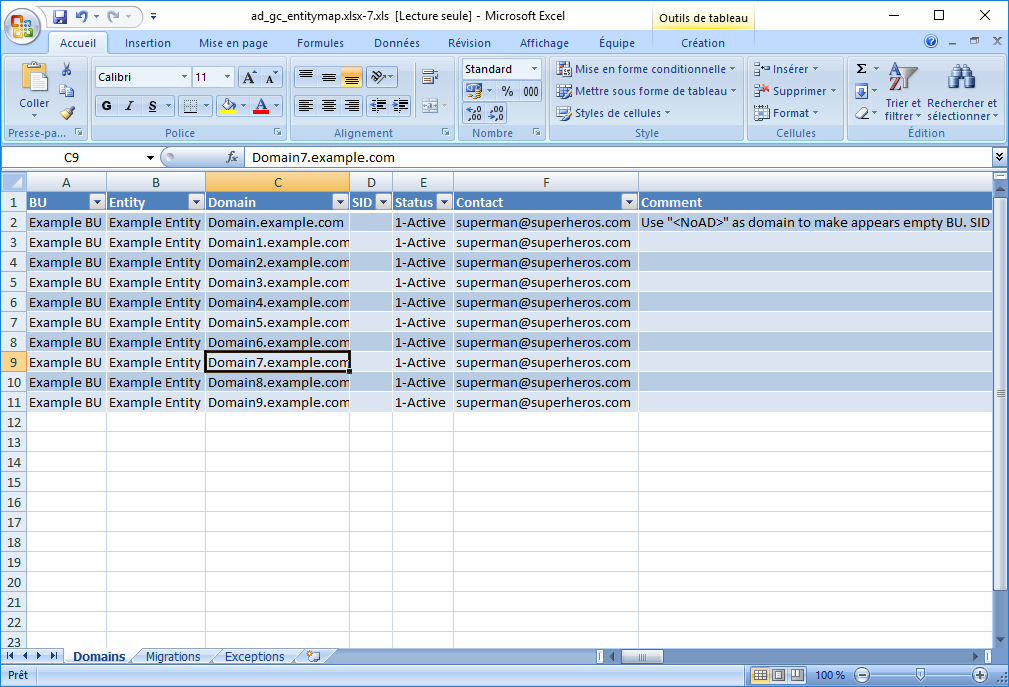The width and height of the screenshot is (1009, 687).
Task: Click Supprimer cells button
Action: [795, 91]
